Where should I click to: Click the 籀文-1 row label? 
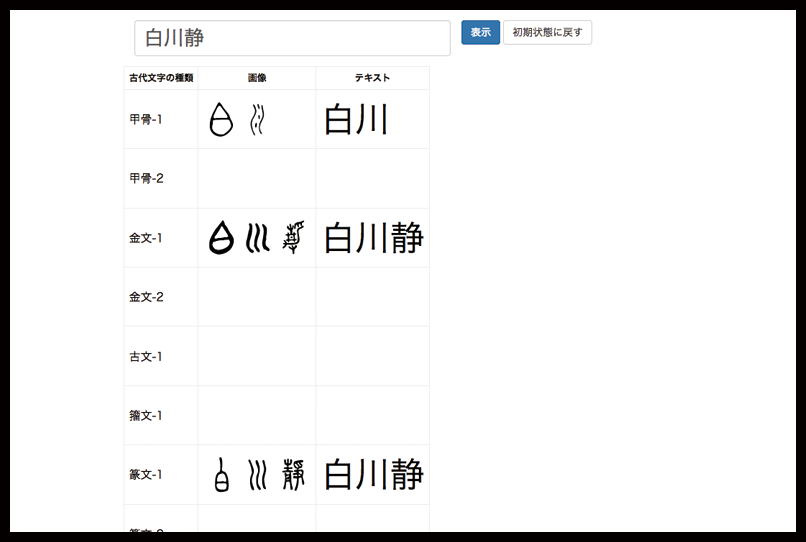tap(146, 415)
